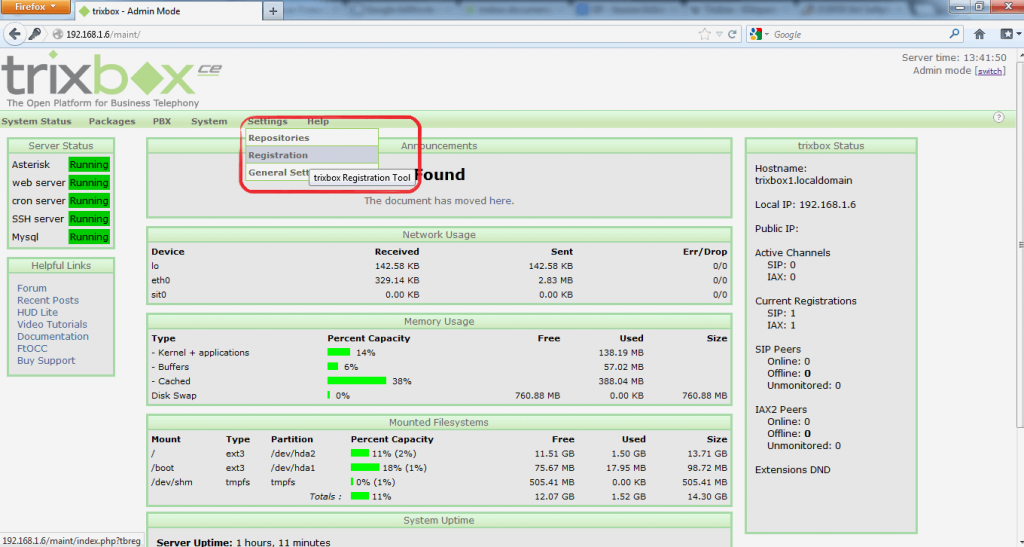Viewport: 1024px width, 547px height.
Task: Click the search magnifier icon
Action: click(955, 34)
